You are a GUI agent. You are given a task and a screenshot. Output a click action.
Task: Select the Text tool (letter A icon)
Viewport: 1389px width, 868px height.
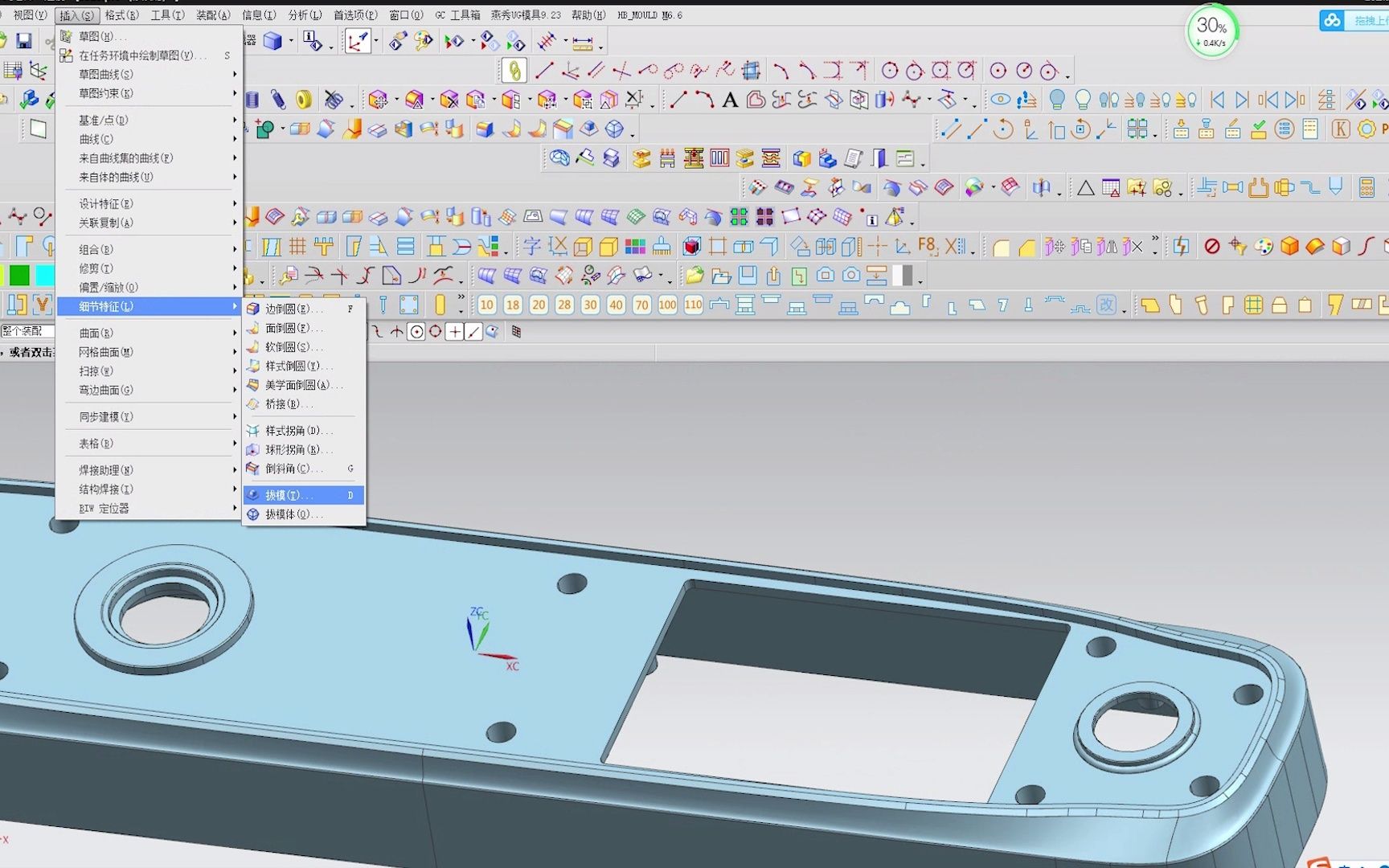(x=729, y=100)
